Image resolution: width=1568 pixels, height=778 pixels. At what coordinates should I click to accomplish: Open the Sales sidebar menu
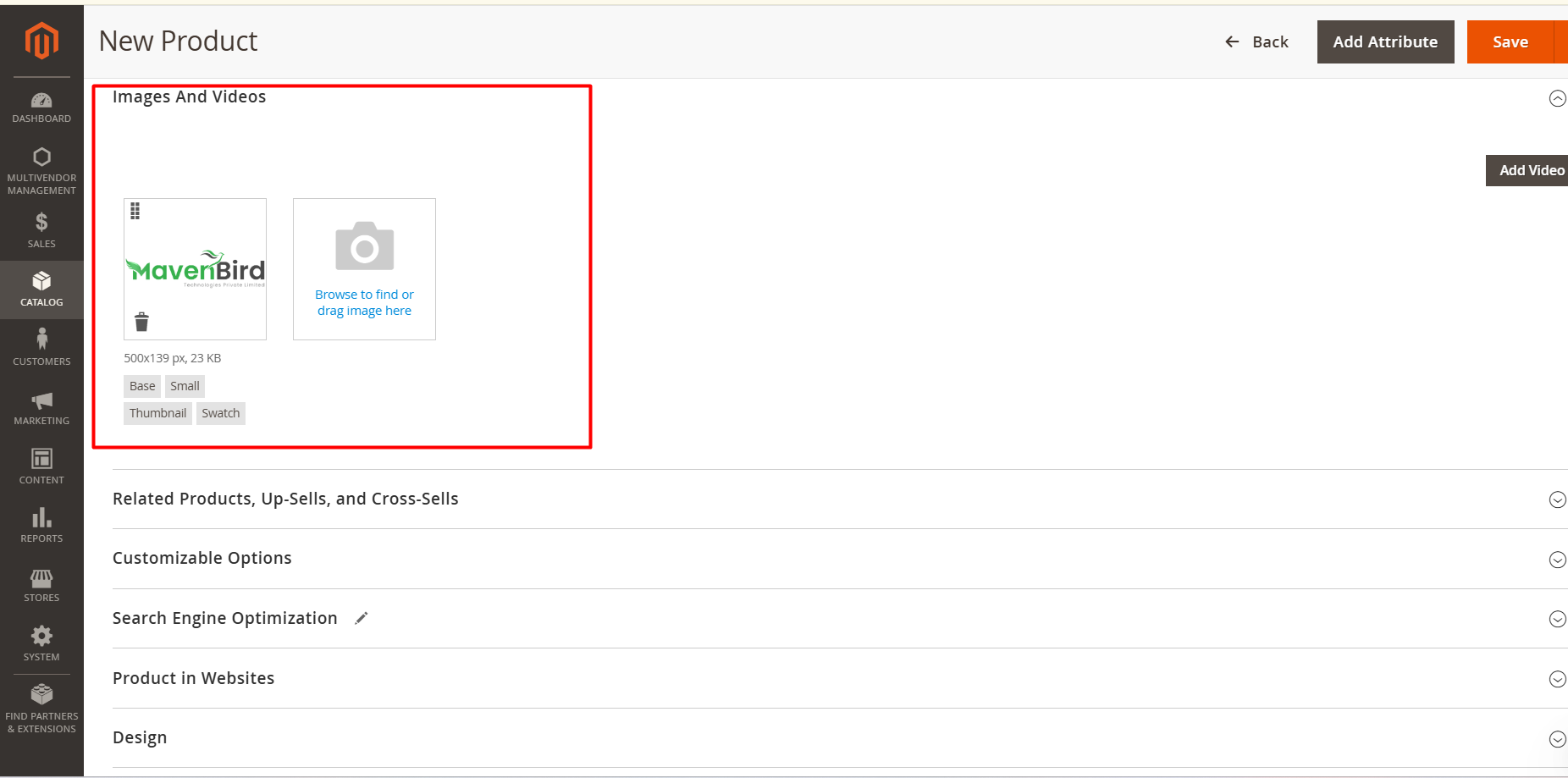41,230
